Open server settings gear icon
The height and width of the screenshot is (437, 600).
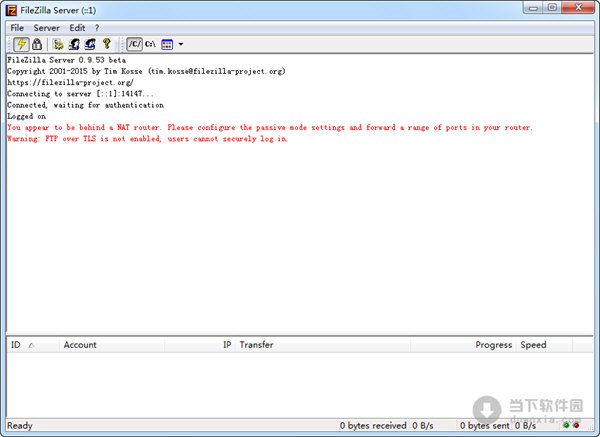(x=58, y=44)
